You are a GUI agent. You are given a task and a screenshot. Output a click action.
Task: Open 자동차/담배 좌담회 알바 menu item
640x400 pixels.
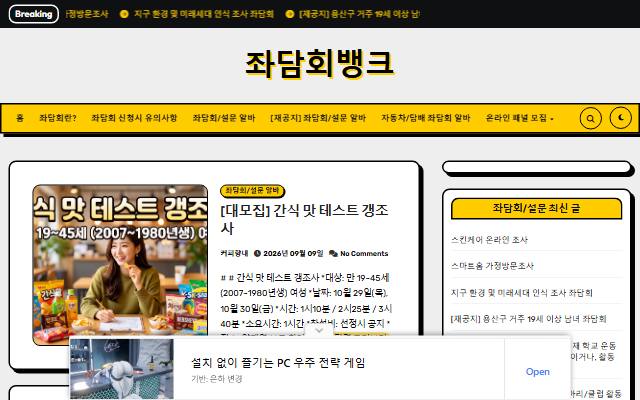[426, 118]
